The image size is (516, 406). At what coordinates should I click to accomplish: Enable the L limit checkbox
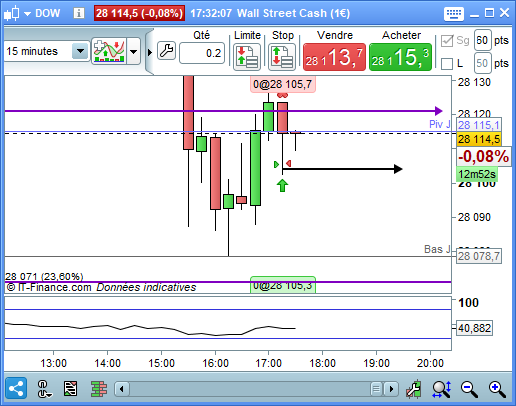(x=447, y=64)
